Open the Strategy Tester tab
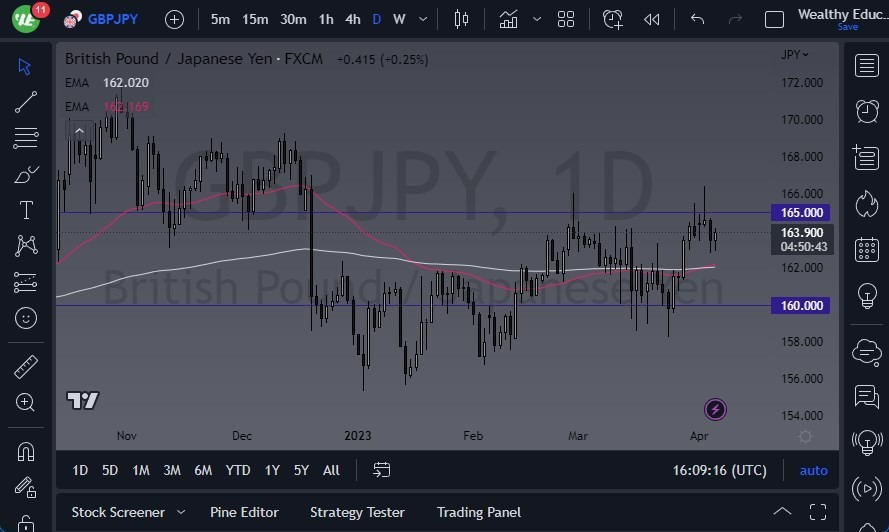The height and width of the screenshot is (532, 889). (x=357, y=512)
